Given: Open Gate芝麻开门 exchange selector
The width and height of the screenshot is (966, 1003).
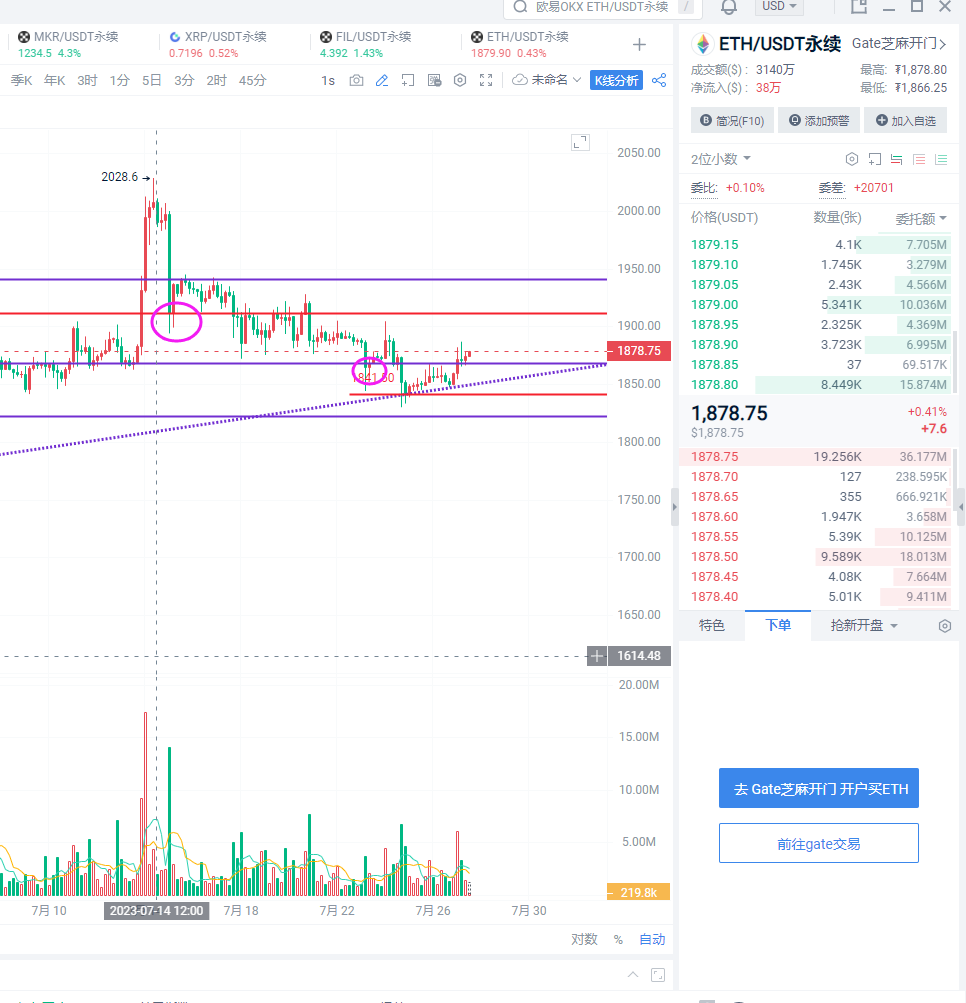Looking at the screenshot, I should click(x=899, y=43).
